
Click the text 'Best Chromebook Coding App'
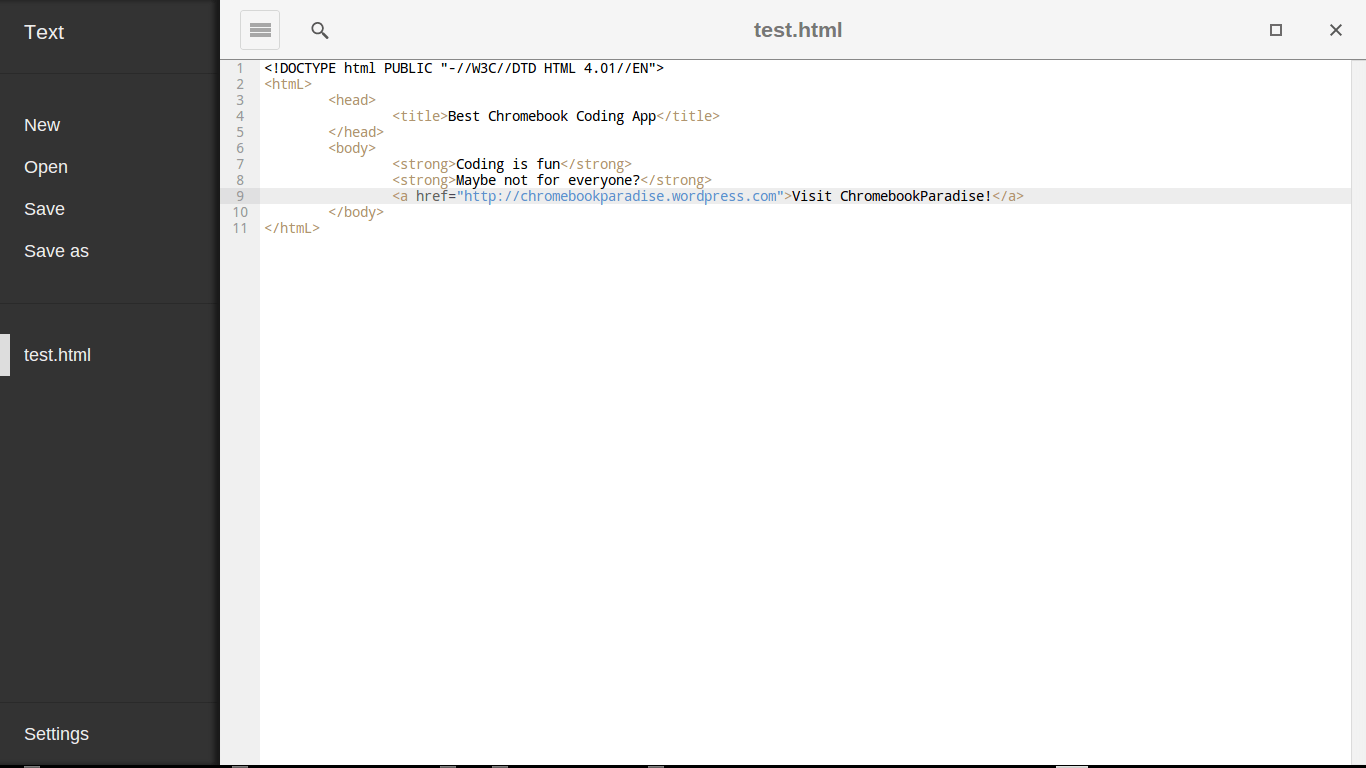point(552,116)
